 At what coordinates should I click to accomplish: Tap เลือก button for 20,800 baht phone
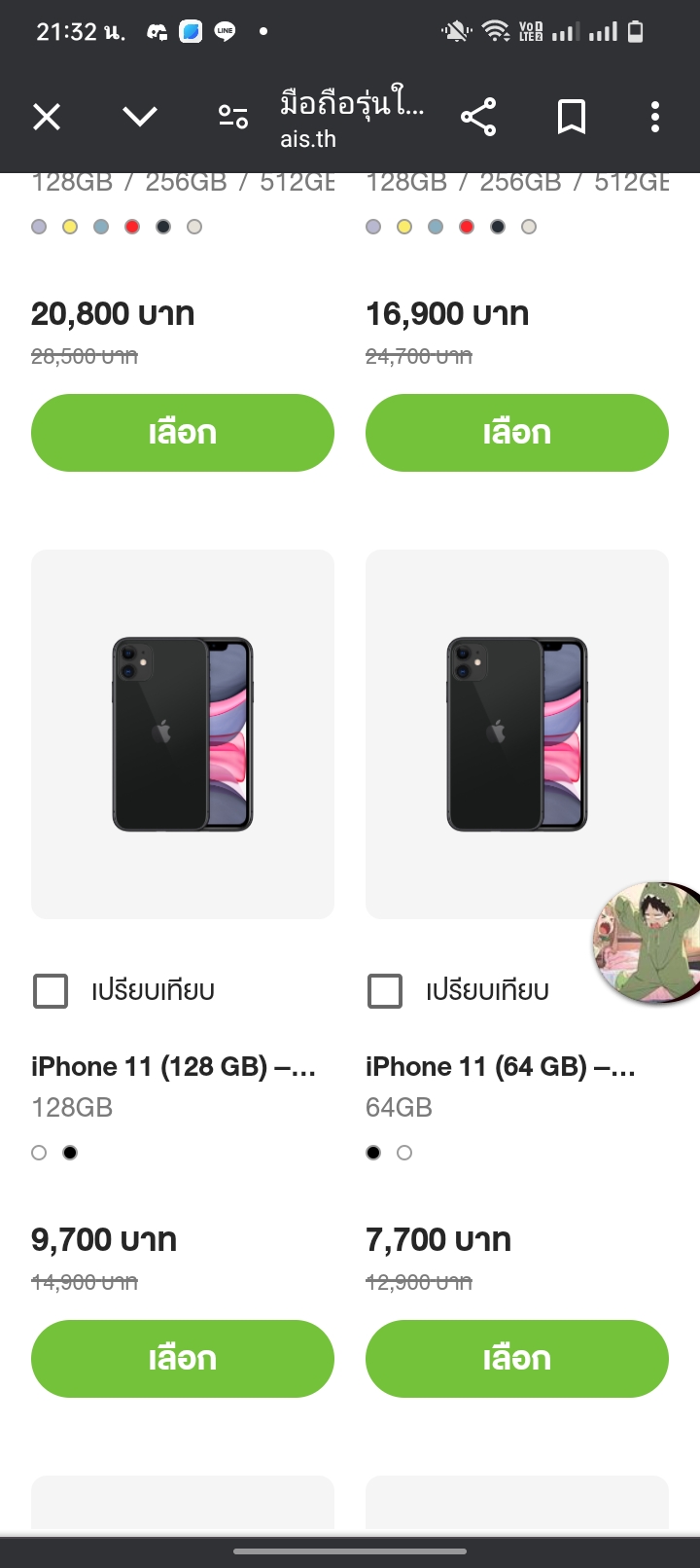coord(183,433)
